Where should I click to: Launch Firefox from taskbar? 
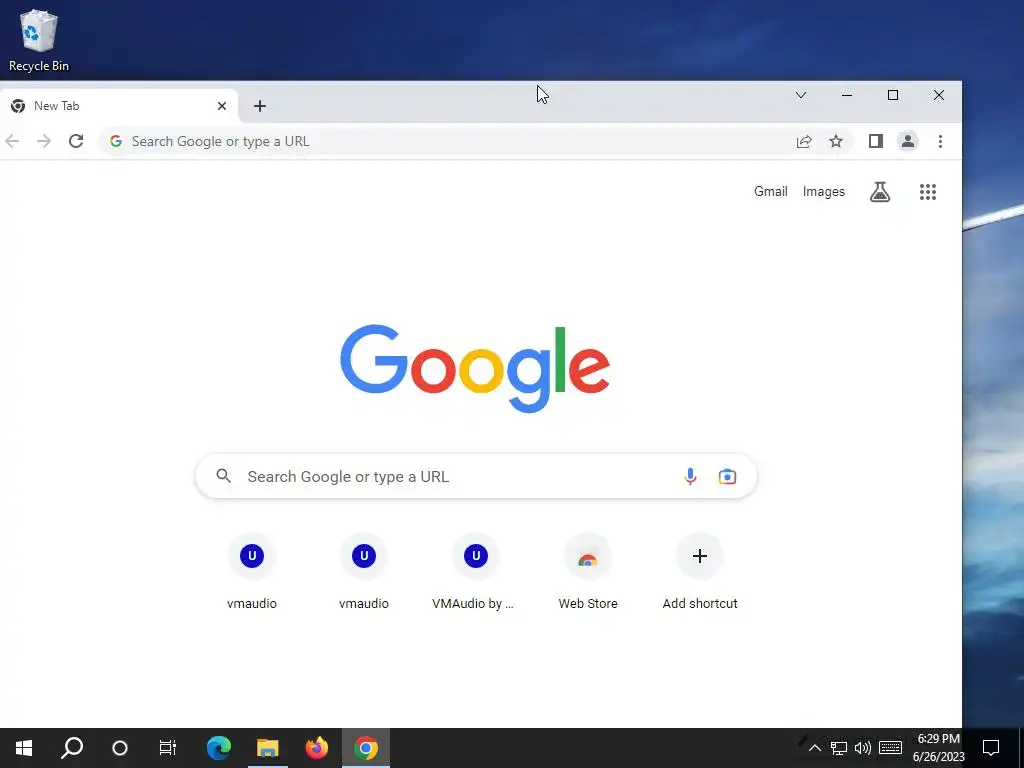(x=317, y=748)
